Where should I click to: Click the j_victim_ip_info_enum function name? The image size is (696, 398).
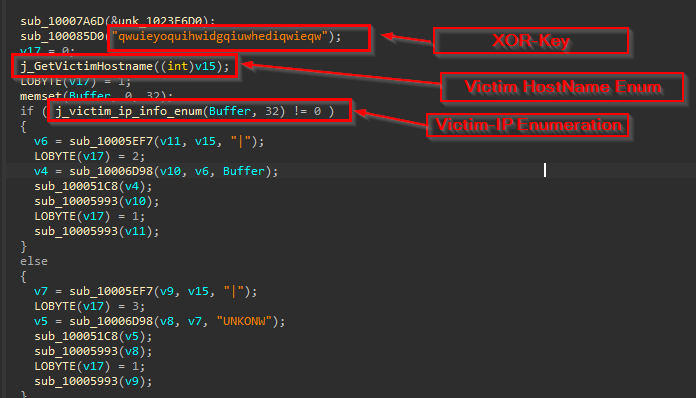pos(129,111)
